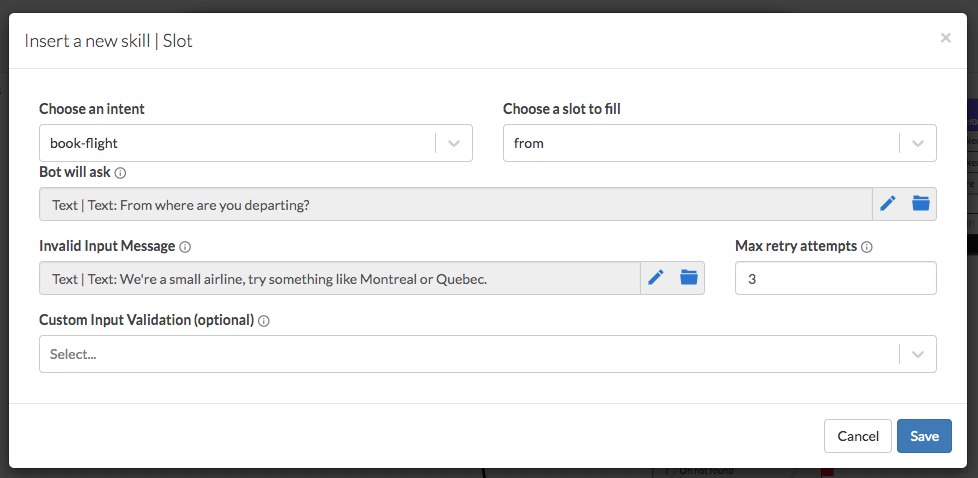
Task: Click the 'We're a small airline' message field
Action: 339,279
